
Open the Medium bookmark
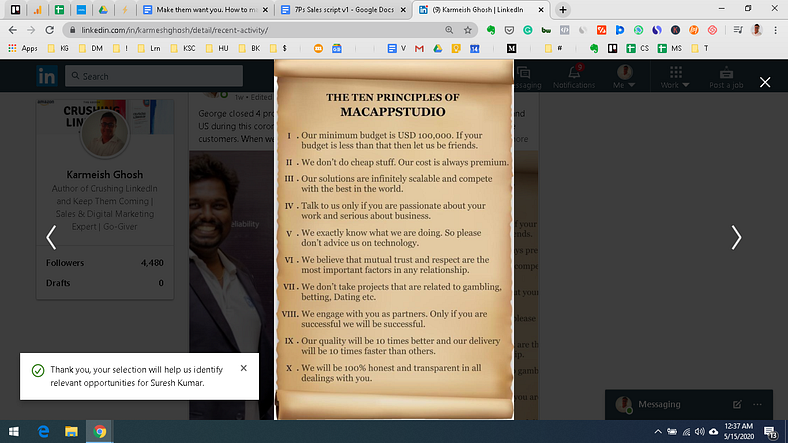click(x=511, y=48)
